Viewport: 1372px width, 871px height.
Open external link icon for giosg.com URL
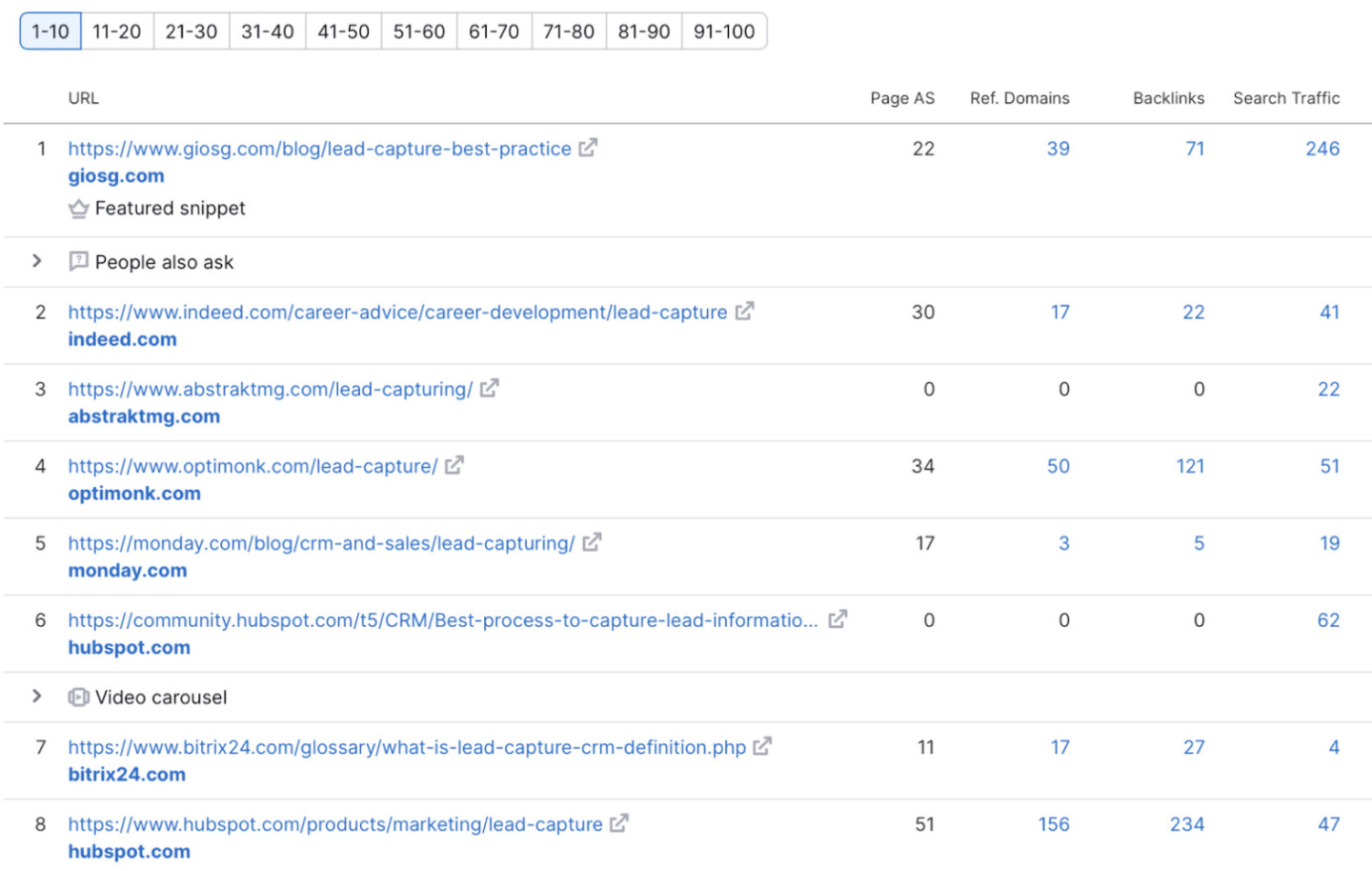[x=588, y=148]
